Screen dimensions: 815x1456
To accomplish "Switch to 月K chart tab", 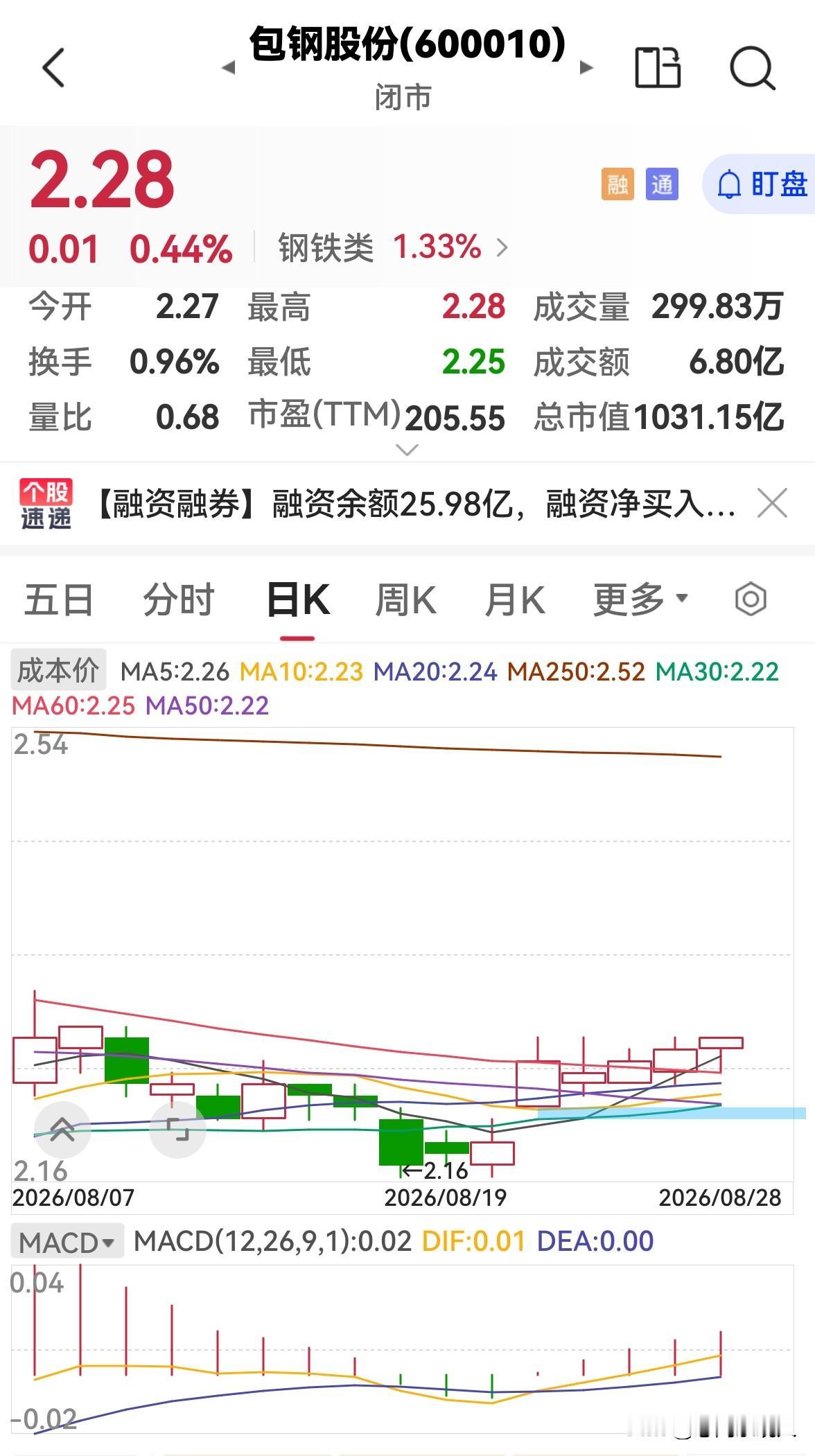I will (515, 600).
